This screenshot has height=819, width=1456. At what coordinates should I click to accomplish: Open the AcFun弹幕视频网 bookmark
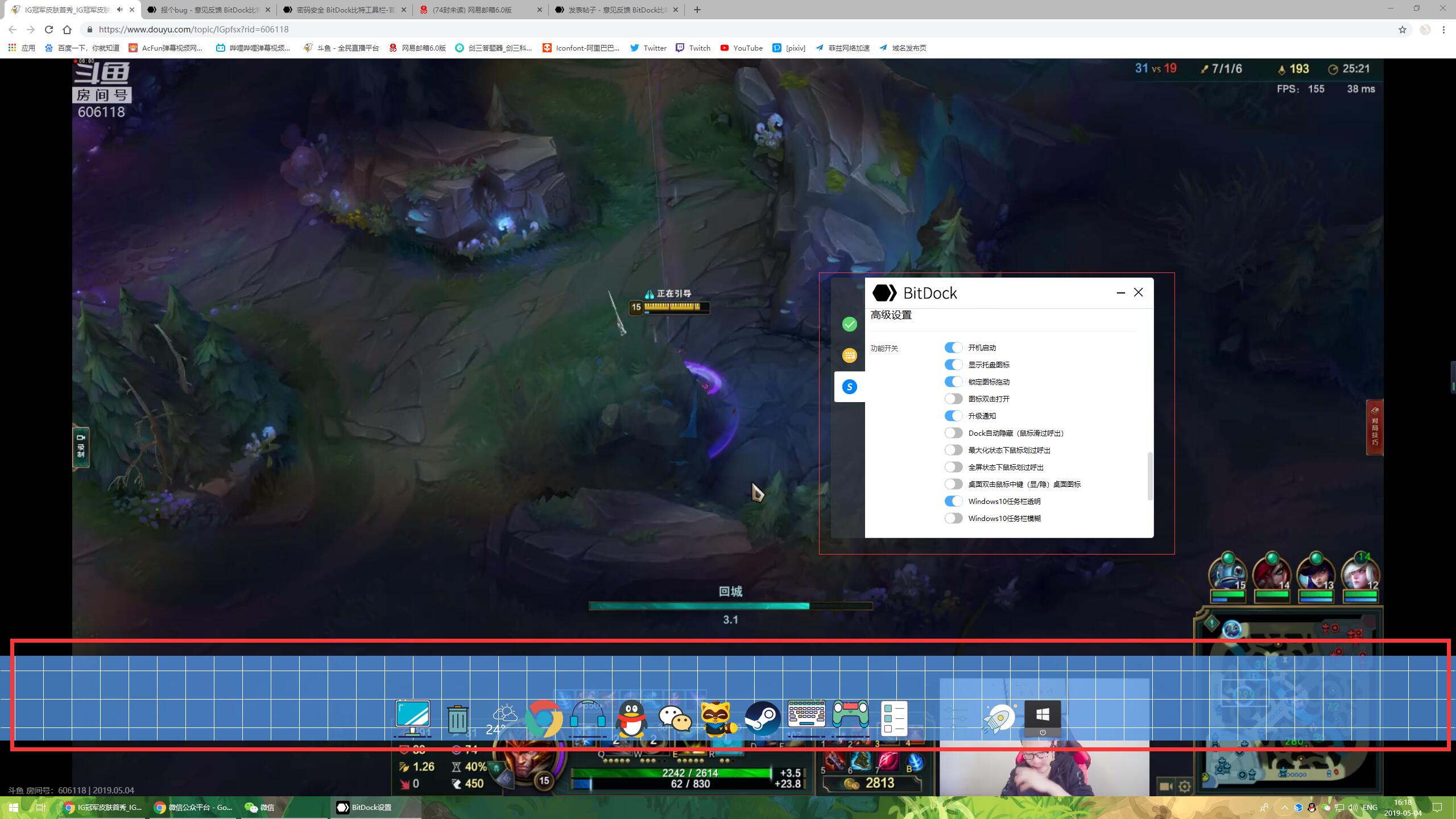pos(166,48)
